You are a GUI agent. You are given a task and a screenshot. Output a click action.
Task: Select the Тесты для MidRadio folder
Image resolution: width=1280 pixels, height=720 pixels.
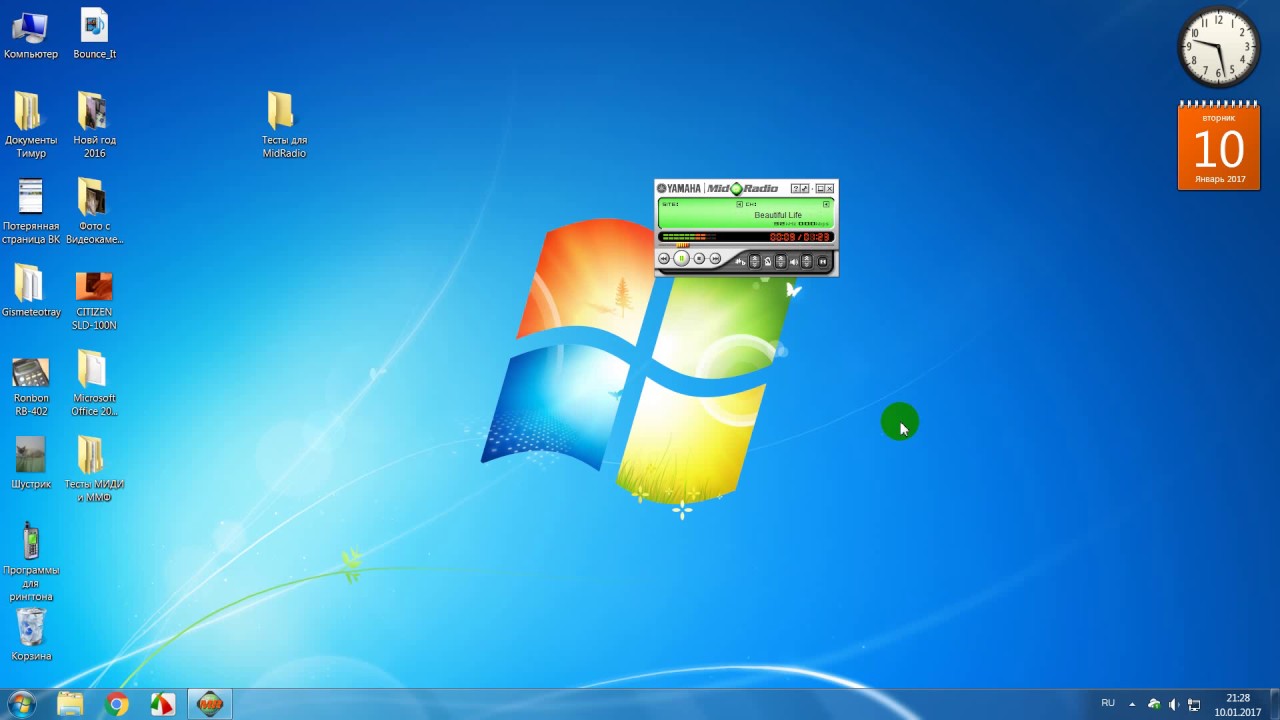[x=284, y=125]
